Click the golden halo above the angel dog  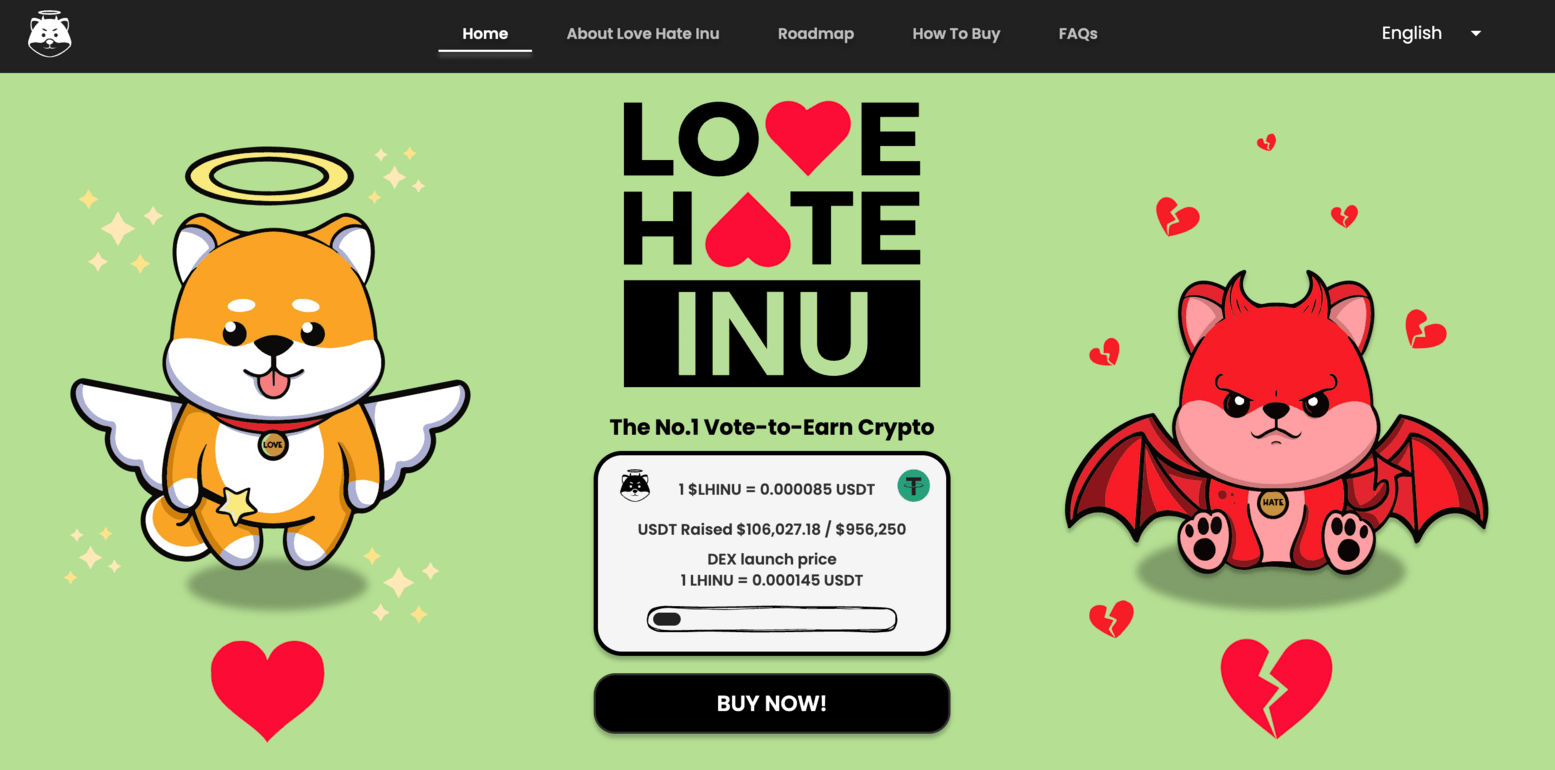tap(270, 177)
